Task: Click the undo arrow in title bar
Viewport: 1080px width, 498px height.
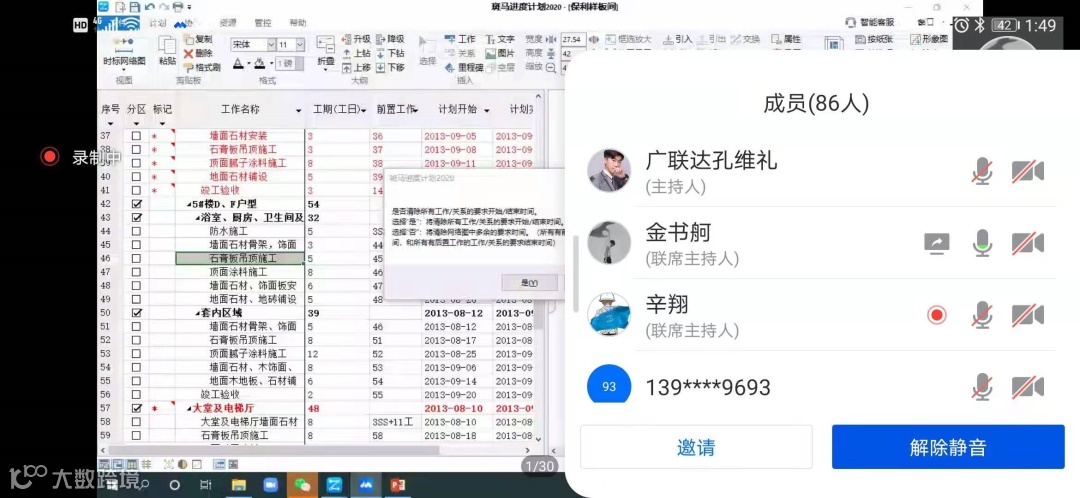Action: pyautogui.click(x=149, y=7)
